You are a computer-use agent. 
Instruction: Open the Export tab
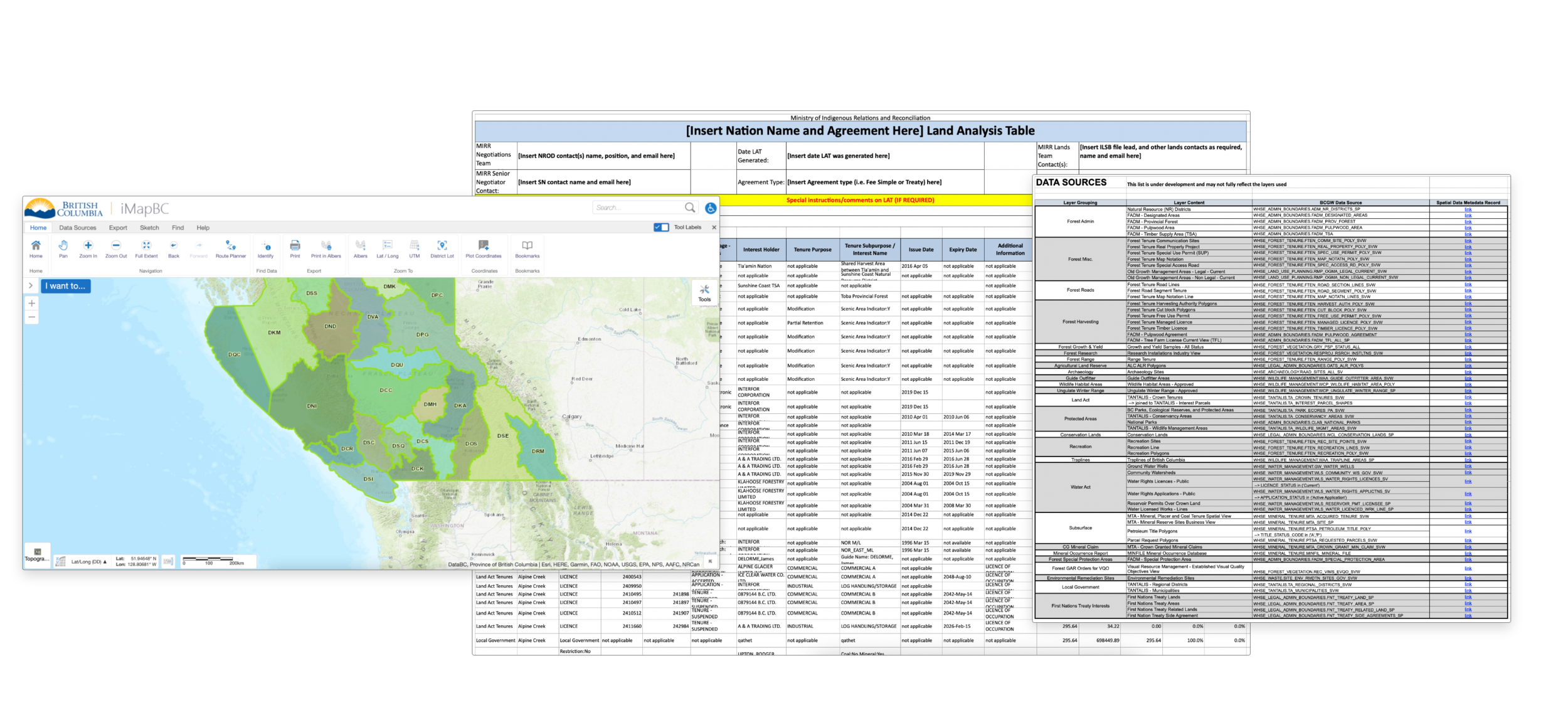(x=118, y=228)
